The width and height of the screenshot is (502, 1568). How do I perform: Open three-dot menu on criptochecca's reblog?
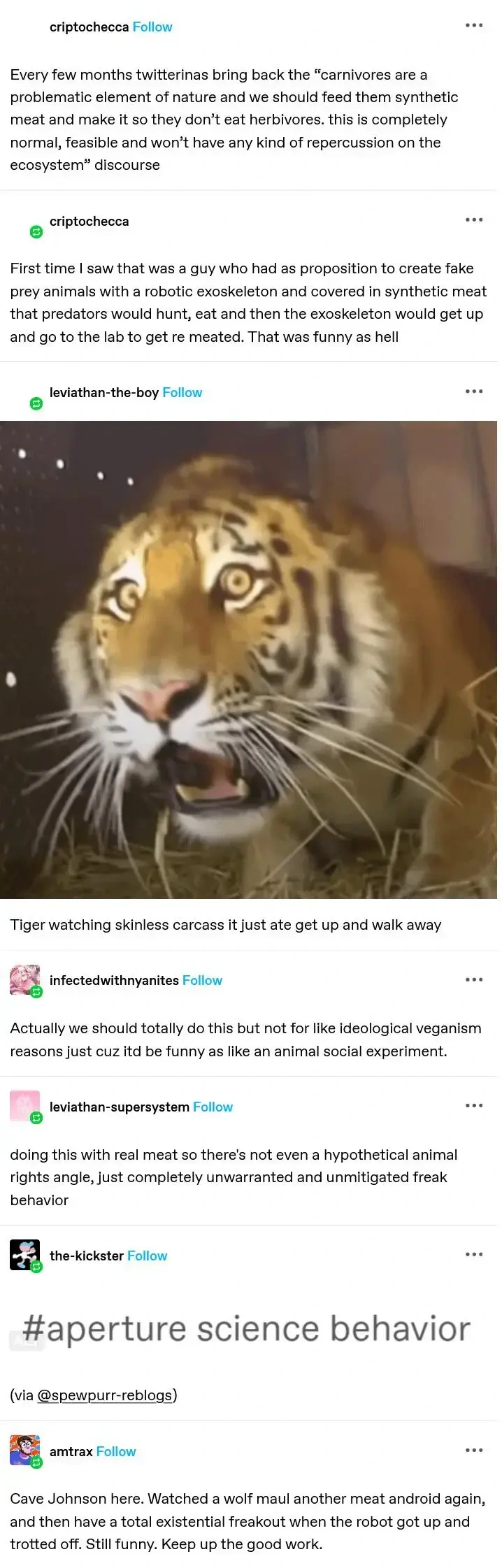474,220
